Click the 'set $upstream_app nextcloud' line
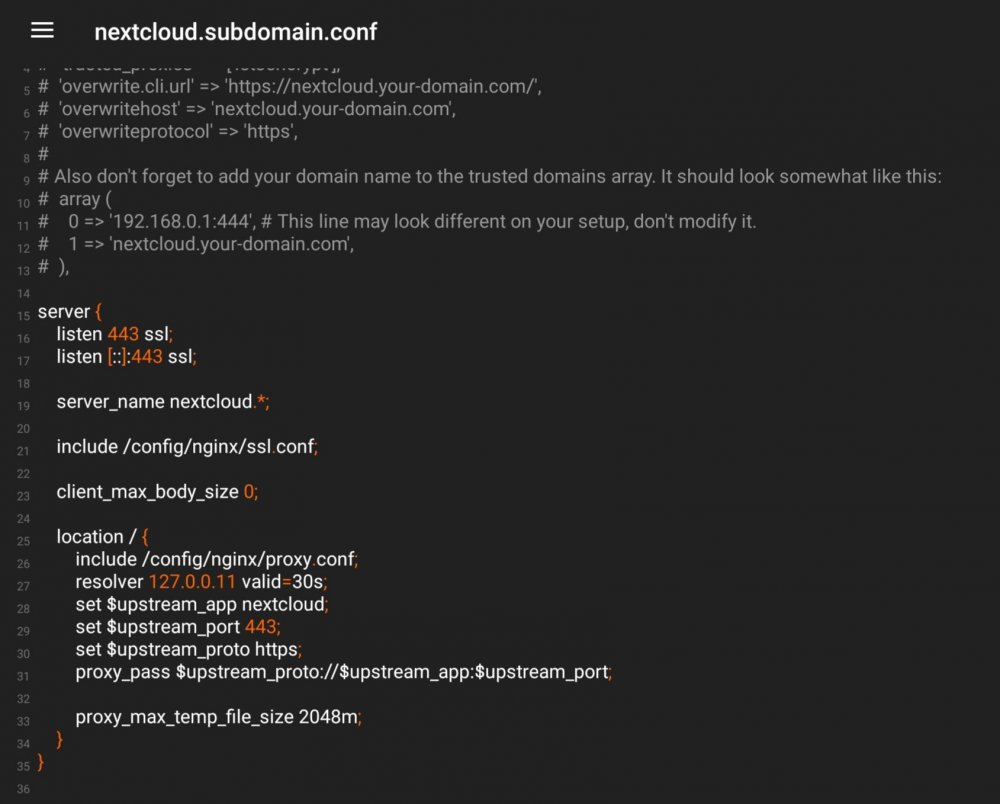The image size is (1000, 804). pos(202,604)
